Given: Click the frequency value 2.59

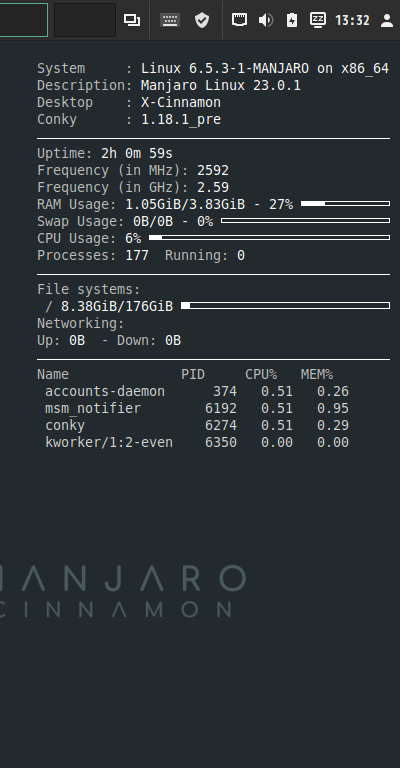Looking at the screenshot, I should pyautogui.click(x=213, y=188).
